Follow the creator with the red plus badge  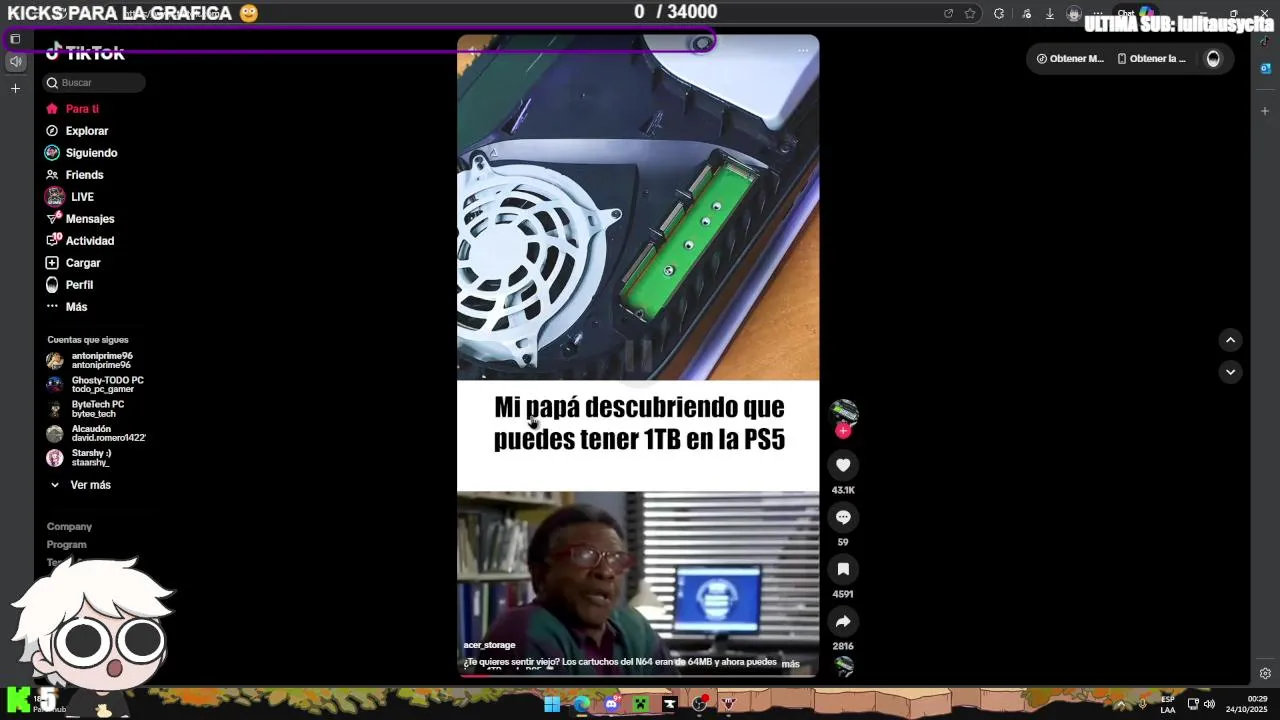[843, 431]
